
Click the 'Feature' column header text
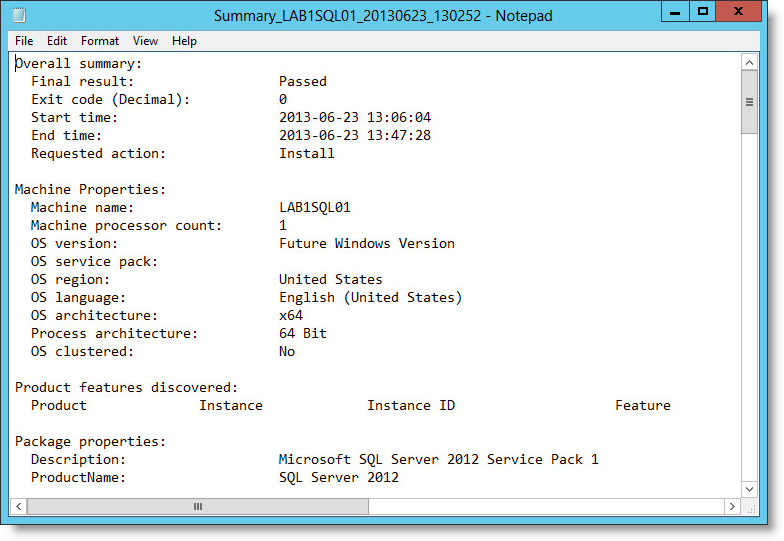pyautogui.click(x=642, y=406)
